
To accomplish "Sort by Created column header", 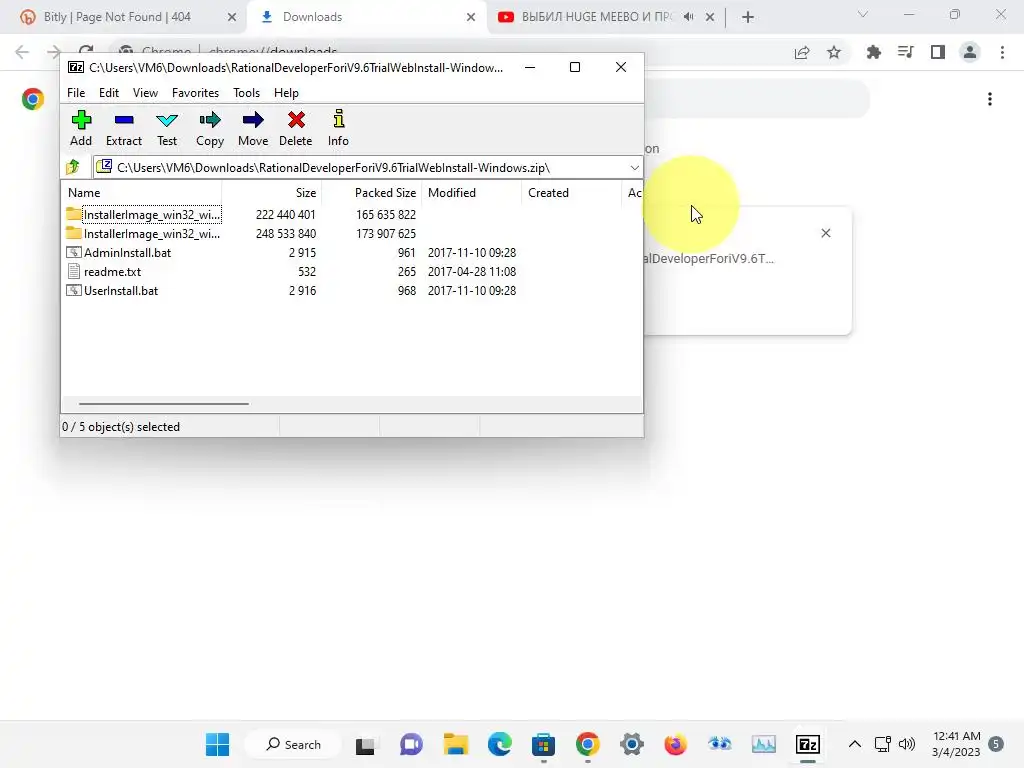I will [571, 193].
